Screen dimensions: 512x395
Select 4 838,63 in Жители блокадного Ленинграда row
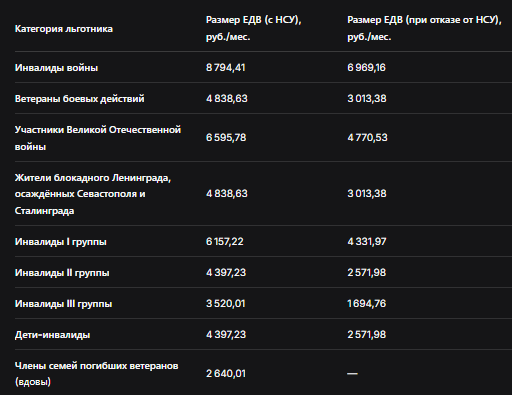pos(227,194)
